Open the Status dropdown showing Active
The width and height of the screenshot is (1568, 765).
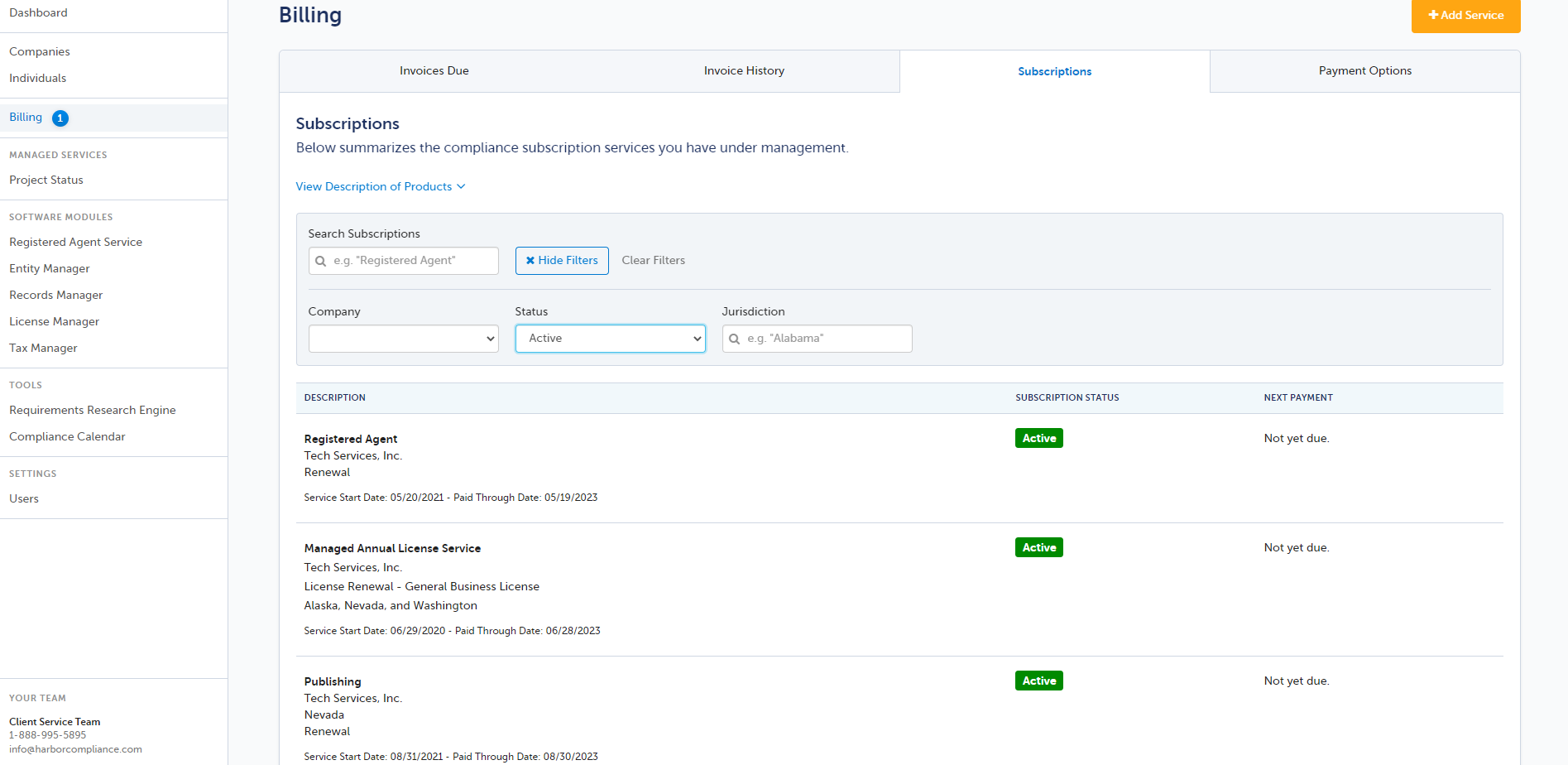pos(610,339)
